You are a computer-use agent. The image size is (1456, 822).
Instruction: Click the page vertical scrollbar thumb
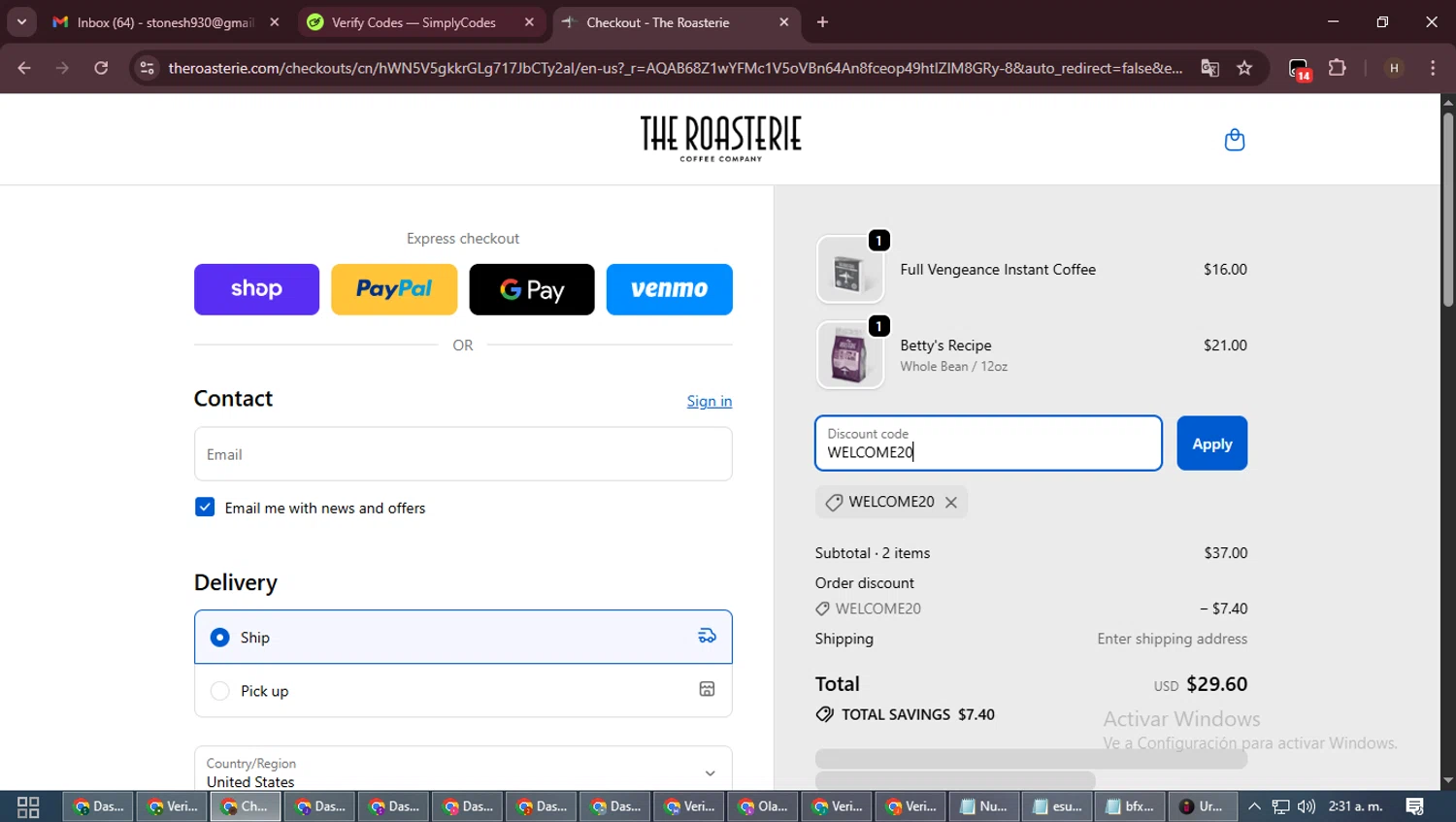tap(1448, 209)
